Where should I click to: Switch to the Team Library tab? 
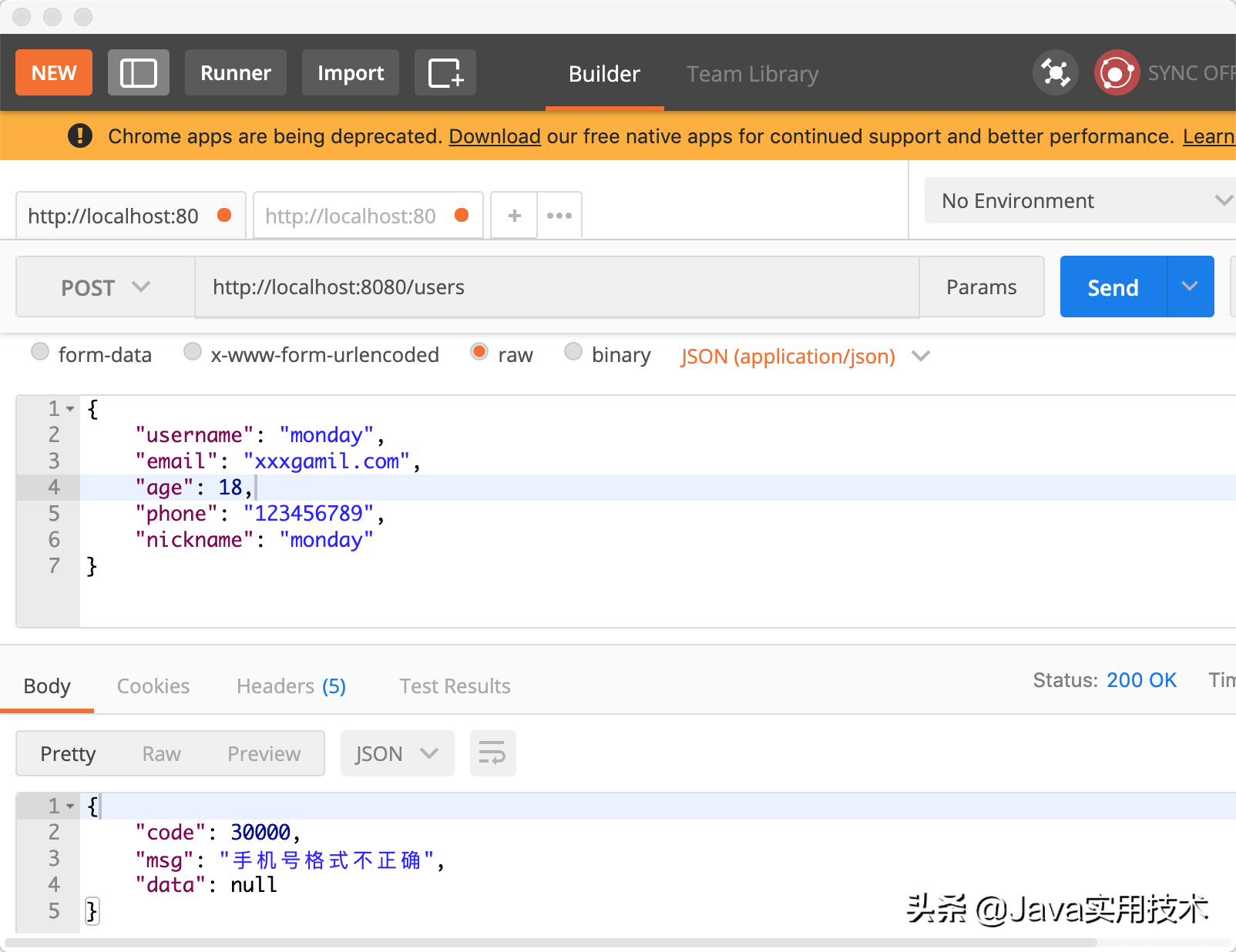[x=752, y=74]
